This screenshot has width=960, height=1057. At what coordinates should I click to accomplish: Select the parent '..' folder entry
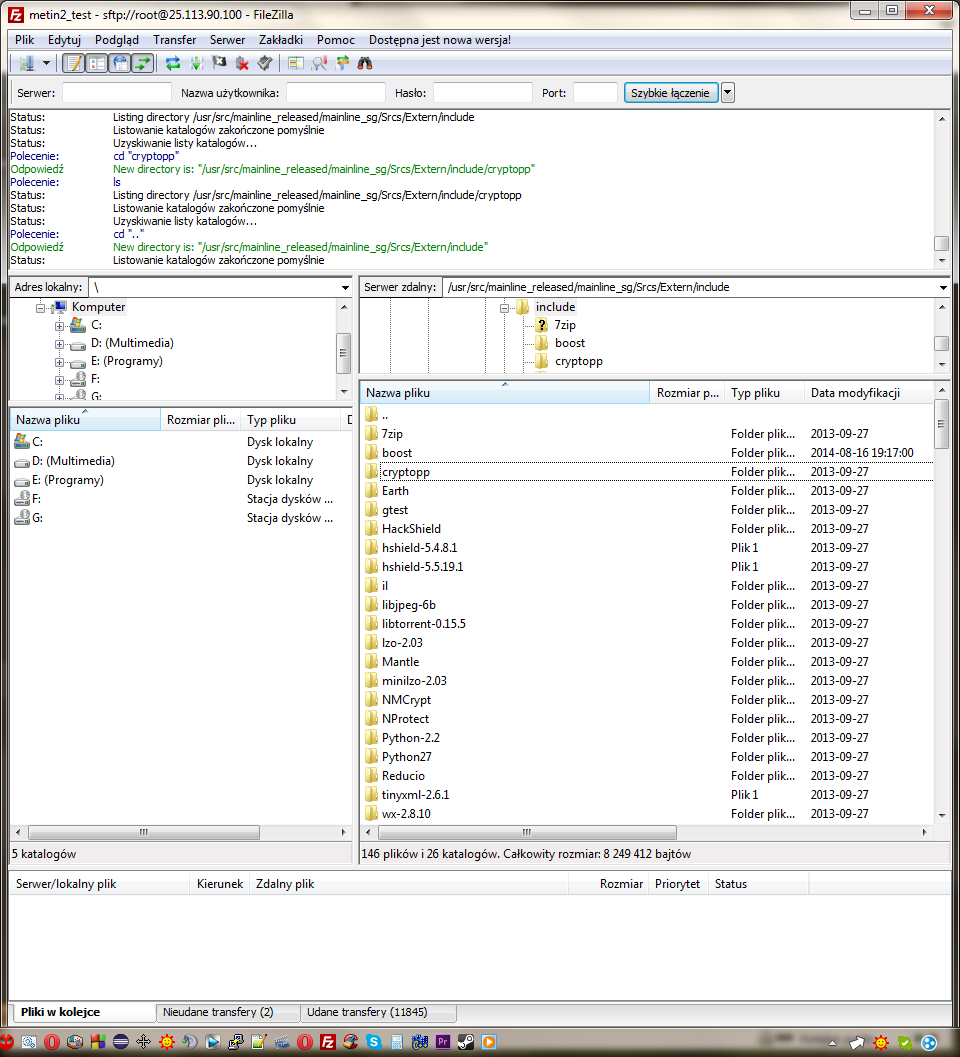pyautogui.click(x=384, y=415)
